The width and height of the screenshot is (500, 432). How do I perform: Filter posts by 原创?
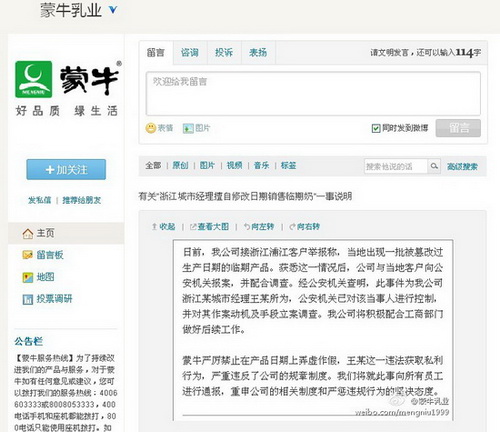180,165
